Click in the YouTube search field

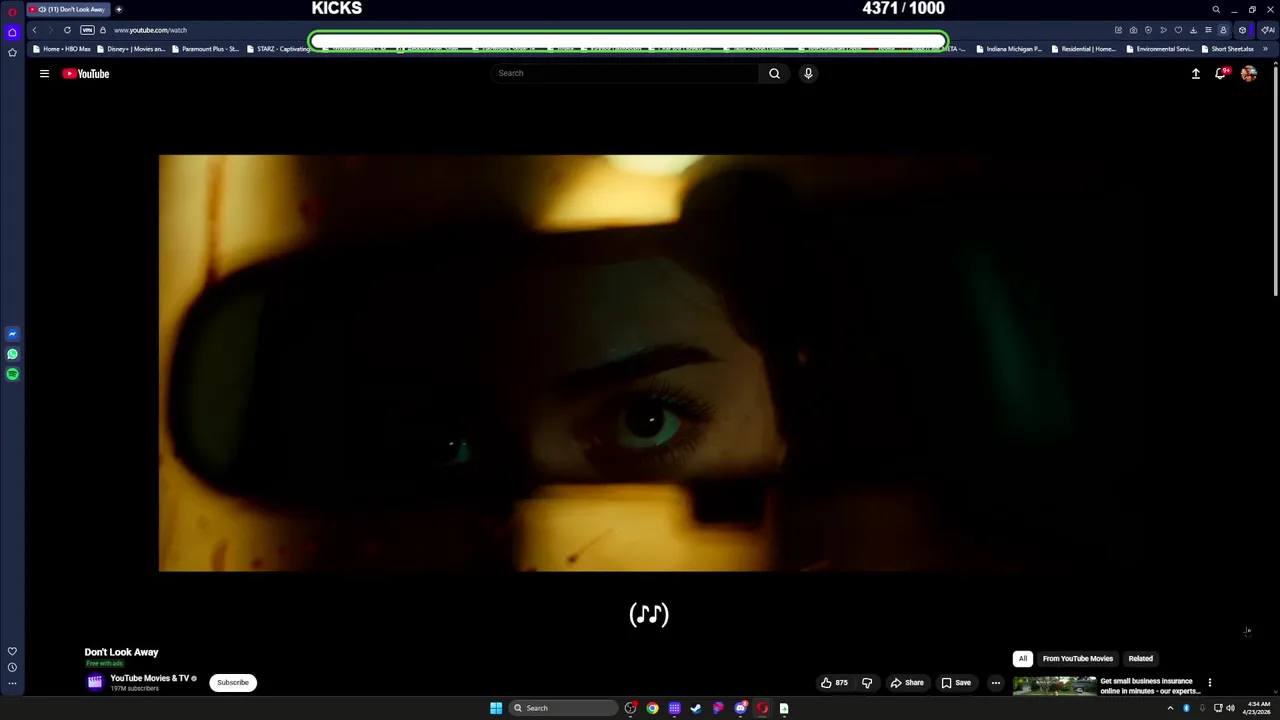pyautogui.click(x=625, y=73)
